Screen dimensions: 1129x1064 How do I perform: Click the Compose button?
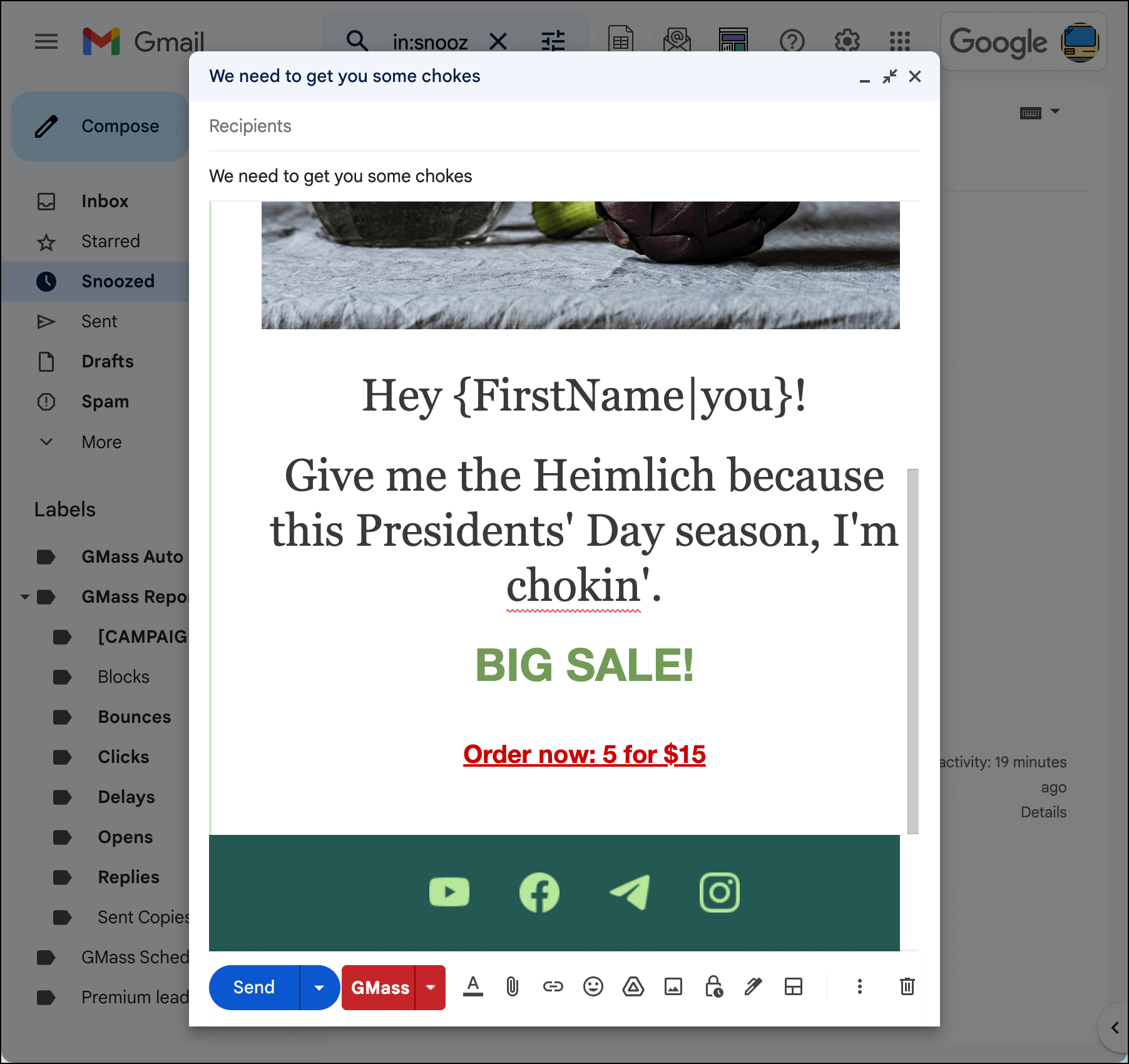(x=100, y=126)
